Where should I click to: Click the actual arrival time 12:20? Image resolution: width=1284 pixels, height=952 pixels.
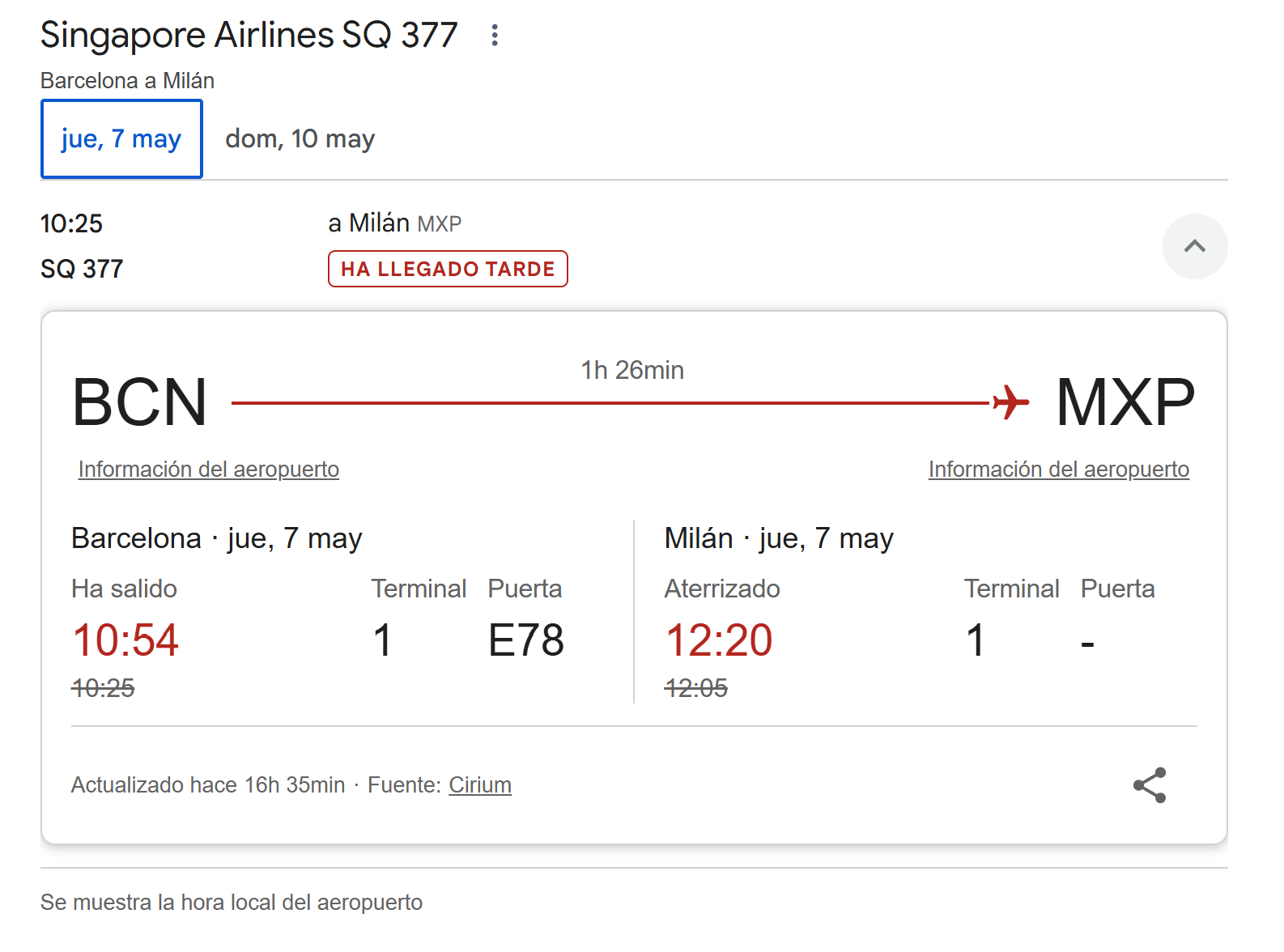pos(719,640)
